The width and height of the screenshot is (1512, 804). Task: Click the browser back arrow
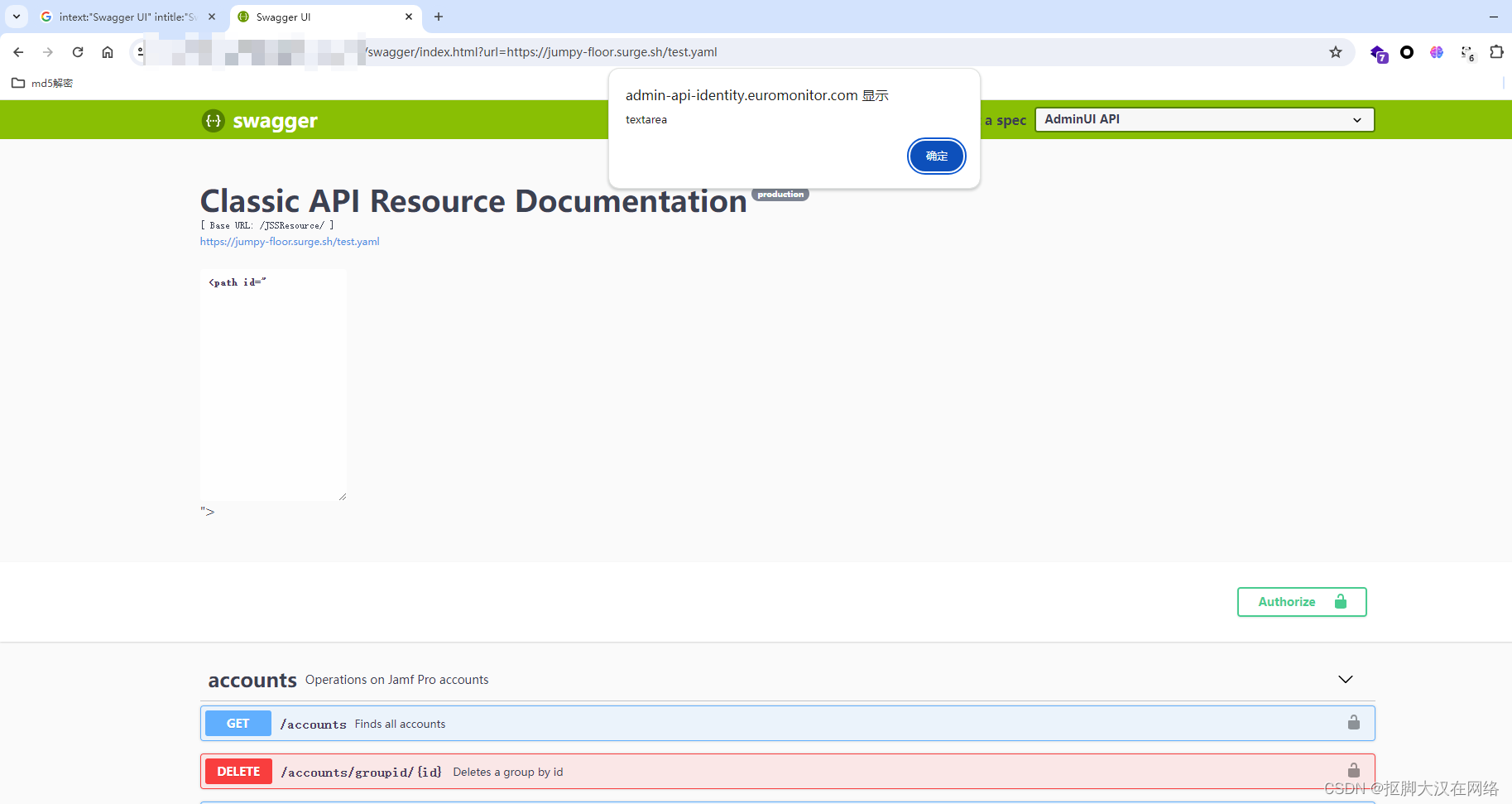click(18, 52)
